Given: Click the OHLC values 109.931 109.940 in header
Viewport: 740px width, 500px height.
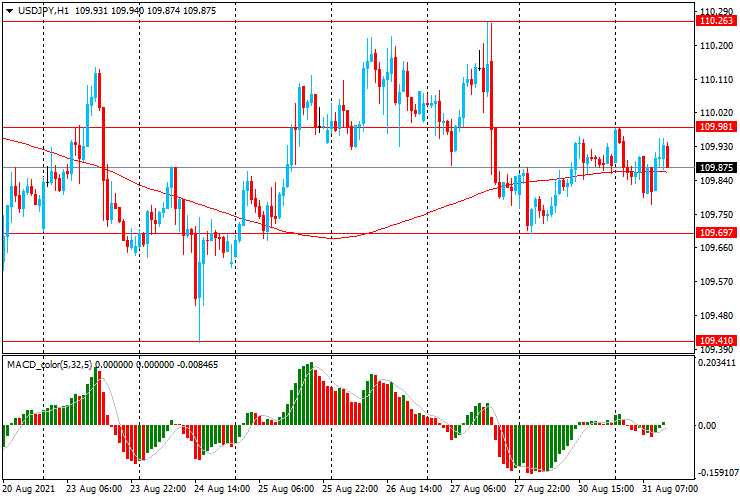Looking at the screenshot, I should pyautogui.click(x=109, y=10).
